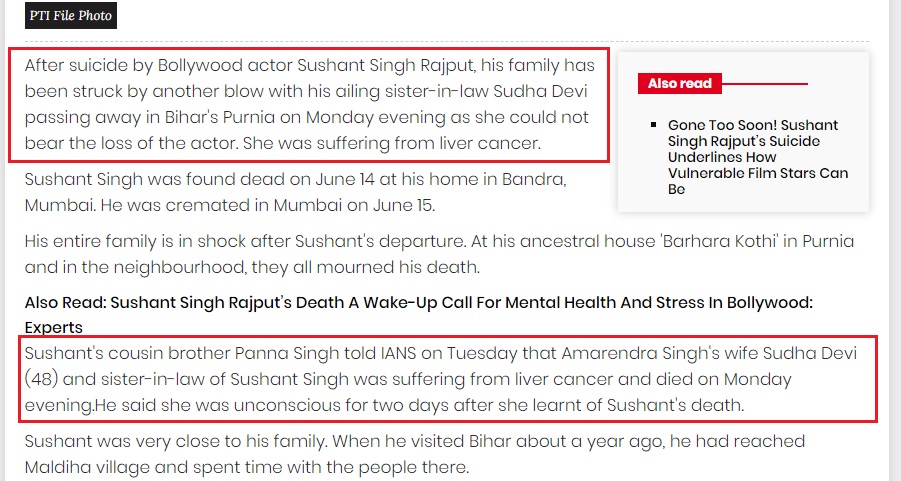Click 'Vulnerable Film Stars Can' line in the sidebar
Image resolution: width=901 pixels, height=481 pixels.
tap(758, 173)
